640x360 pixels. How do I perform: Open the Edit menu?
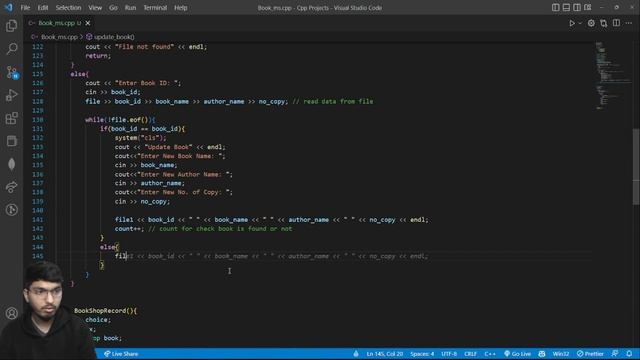pos(43,8)
